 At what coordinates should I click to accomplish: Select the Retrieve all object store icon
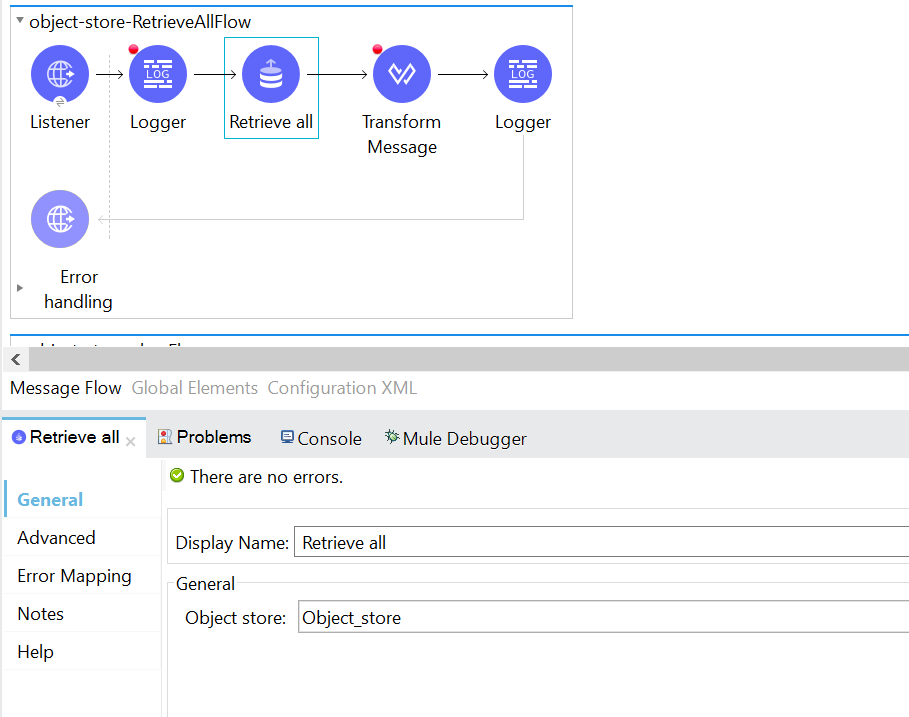pos(271,75)
